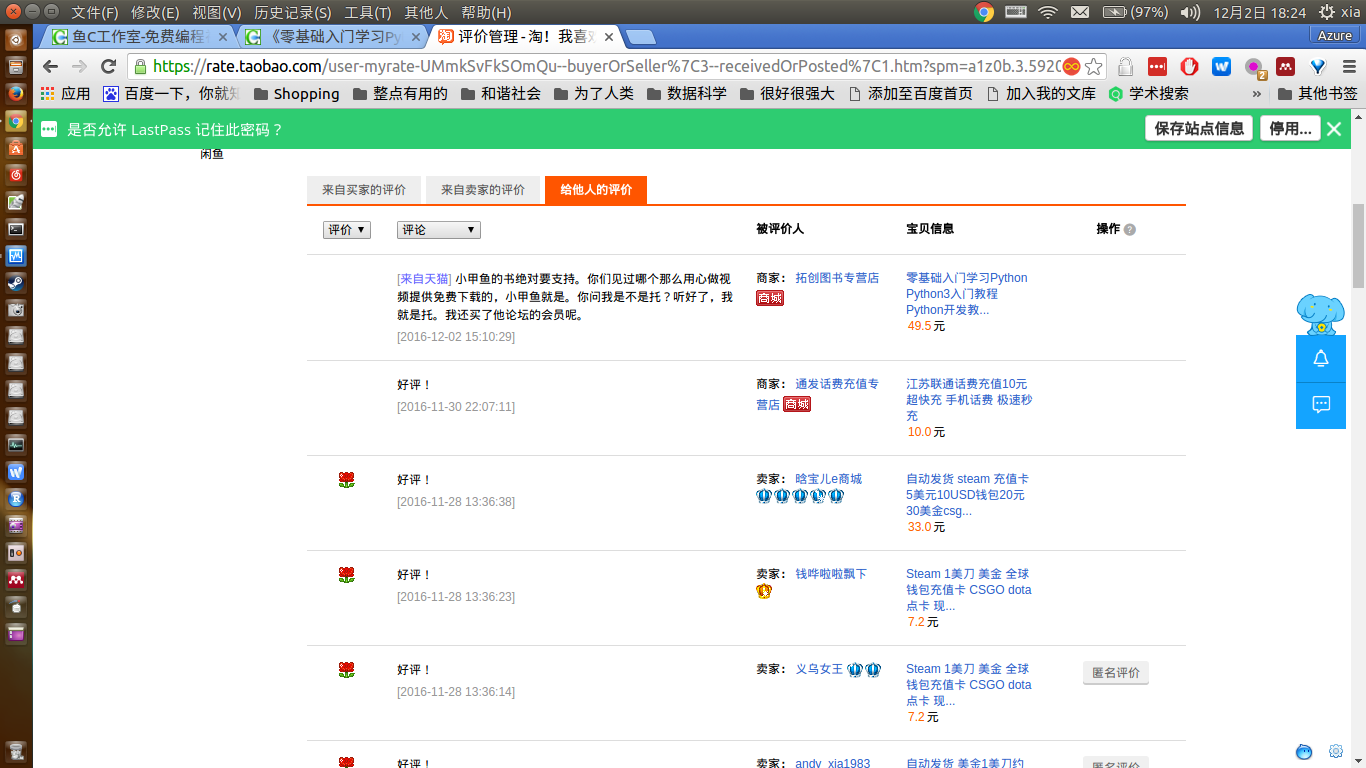Image resolution: width=1366 pixels, height=768 pixels.
Task: Open the 和谐社会 bookmarks folder
Action: (x=501, y=93)
